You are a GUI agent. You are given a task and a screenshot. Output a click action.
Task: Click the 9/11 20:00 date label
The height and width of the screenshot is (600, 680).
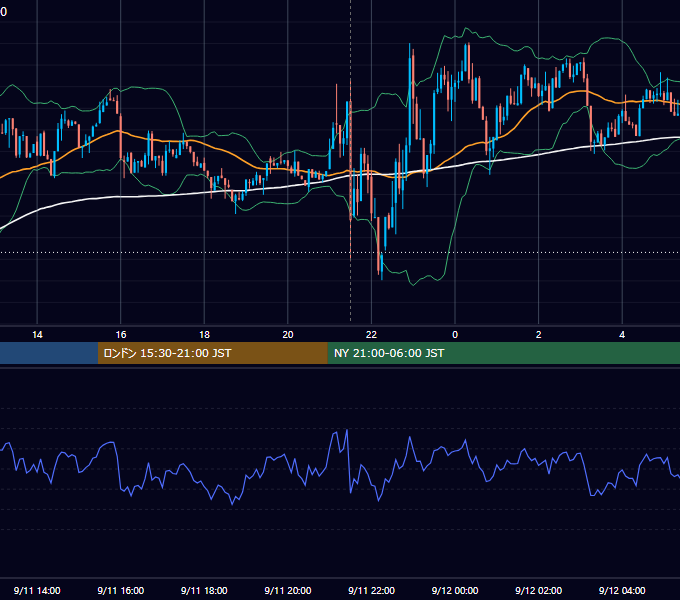pyautogui.click(x=288, y=590)
